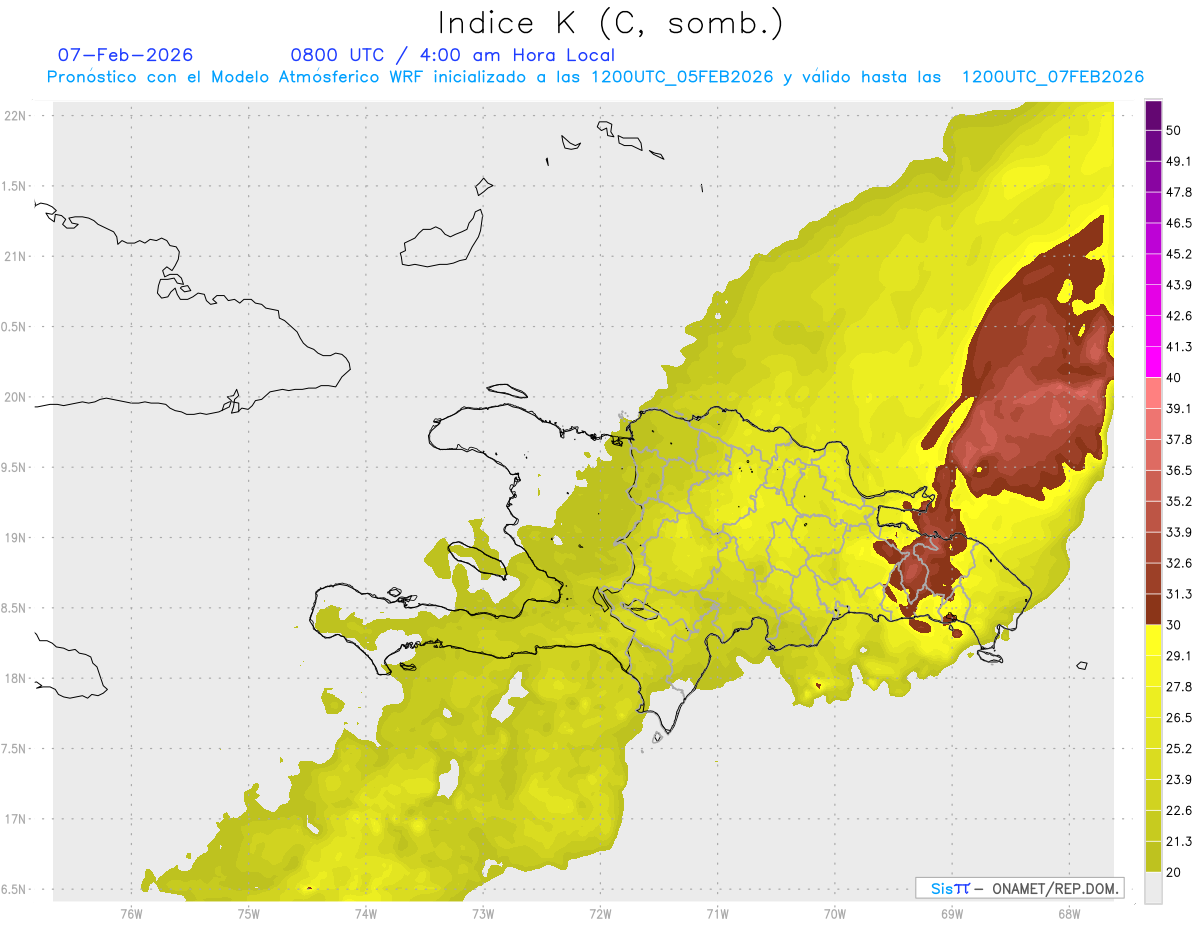Pick the olive legend band between 21.3 and 20
The image size is (1200, 927).
(x=1153, y=856)
